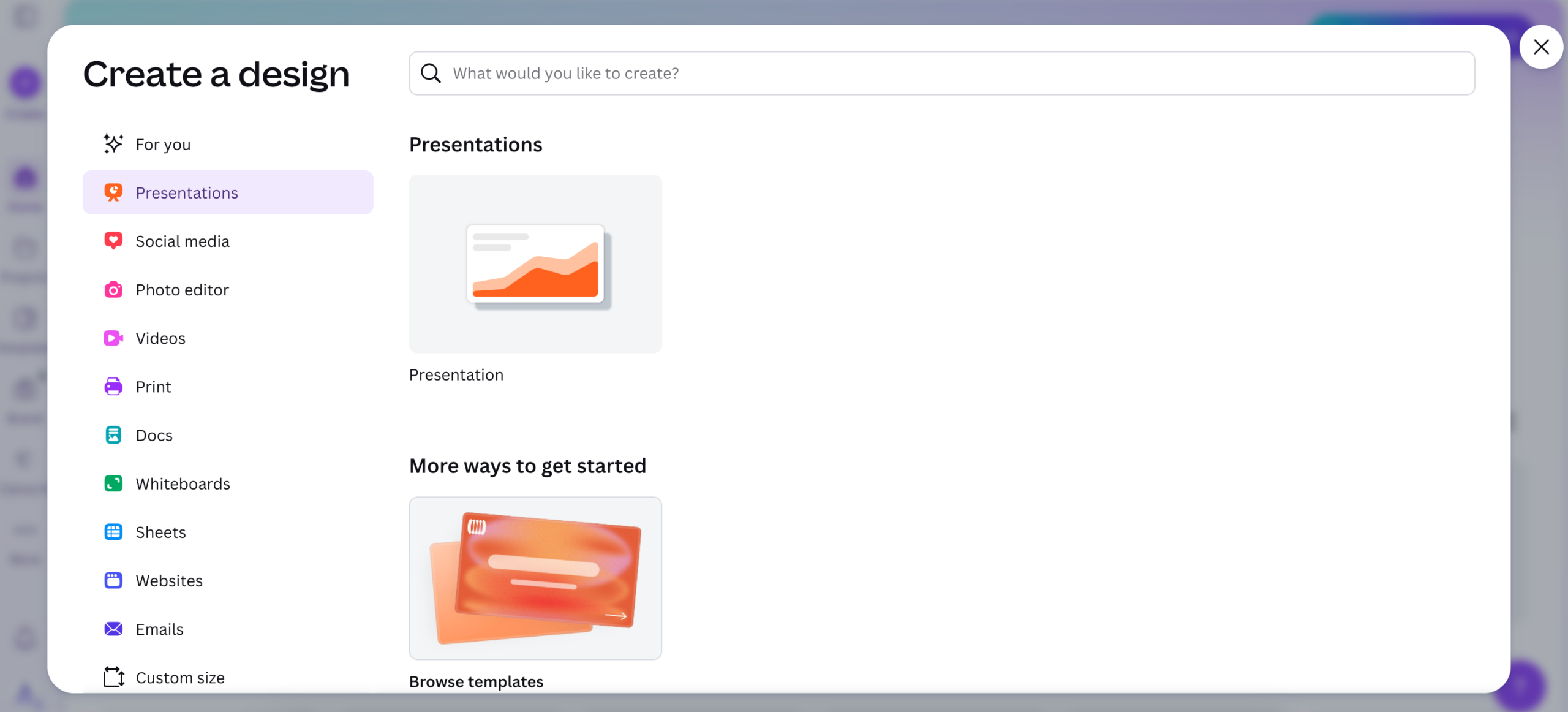The image size is (1568, 712).
Task: Click the Browse templates label
Action: click(x=476, y=681)
